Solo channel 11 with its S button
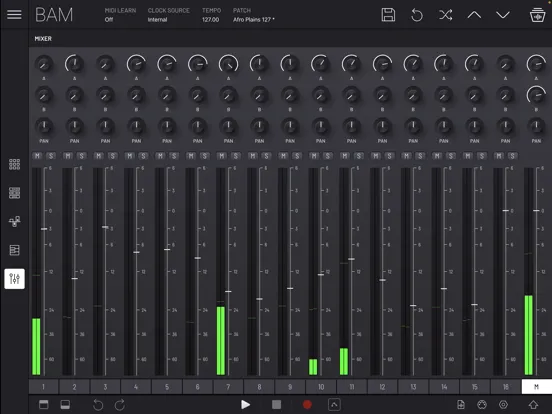This screenshot has height=414, width=552. point(358,156)
